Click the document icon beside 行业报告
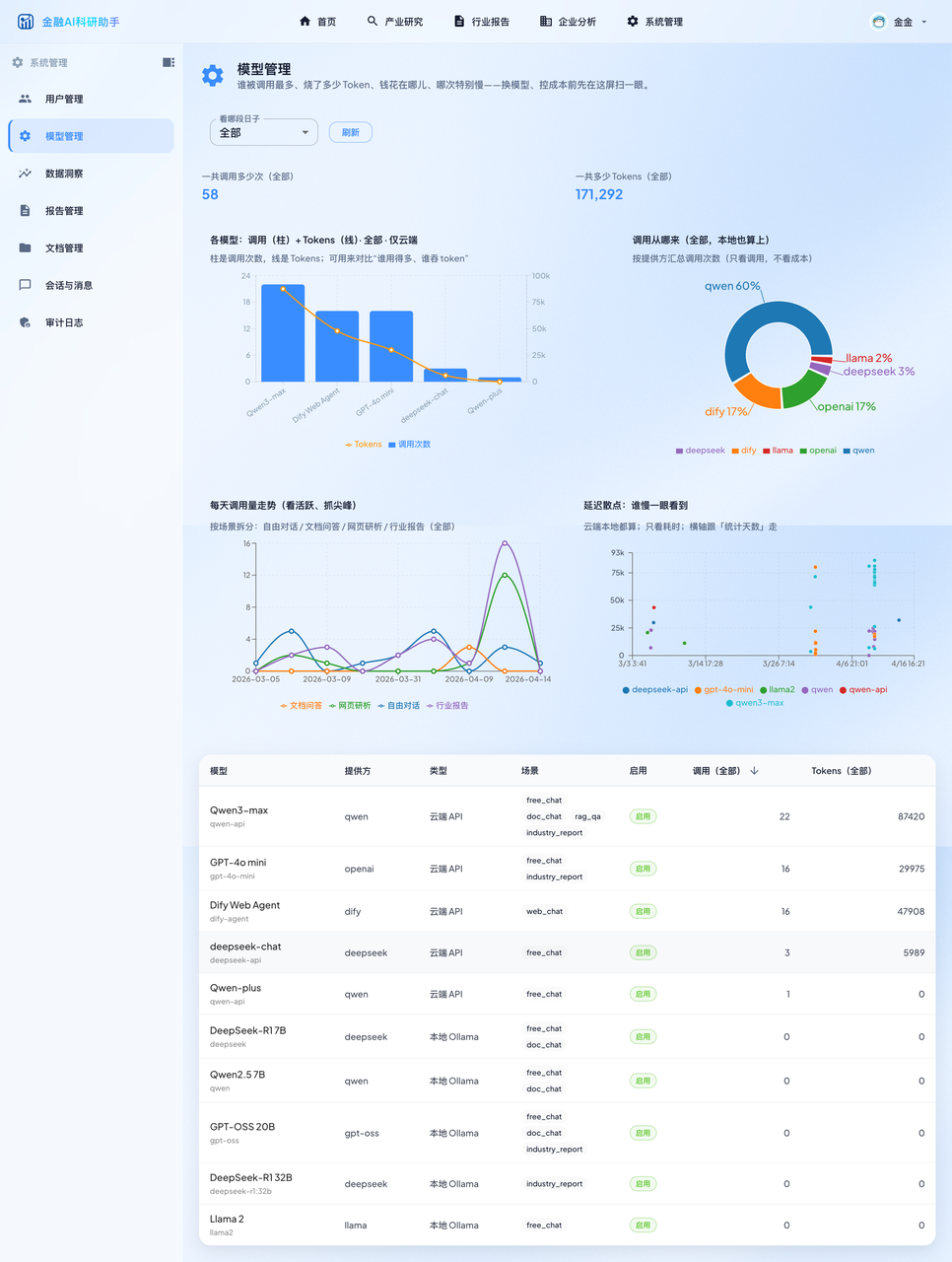The image size is (952, 1262). [459, 21]
